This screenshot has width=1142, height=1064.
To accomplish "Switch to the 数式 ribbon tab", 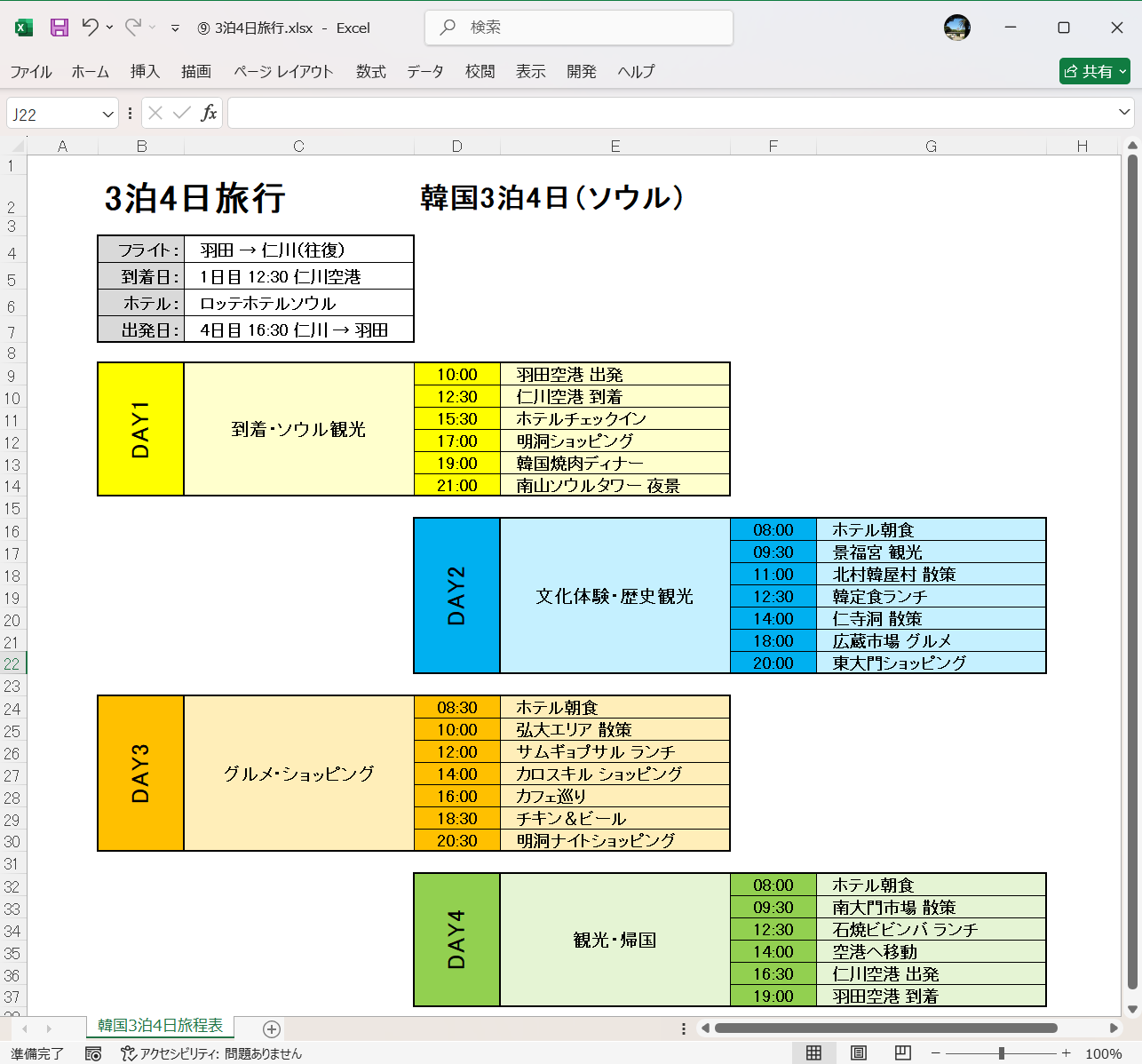I will pos(370,72).
